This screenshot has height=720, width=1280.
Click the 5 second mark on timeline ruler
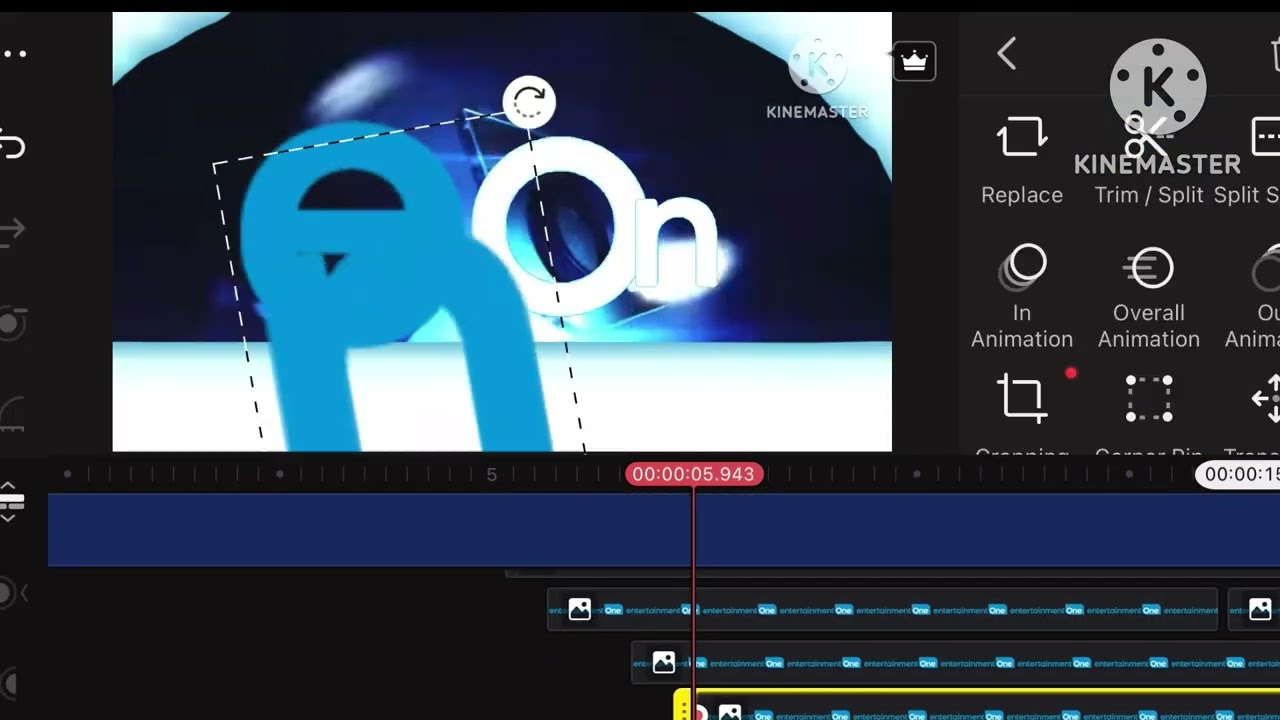pyautogui.click(x=491, y=474)
